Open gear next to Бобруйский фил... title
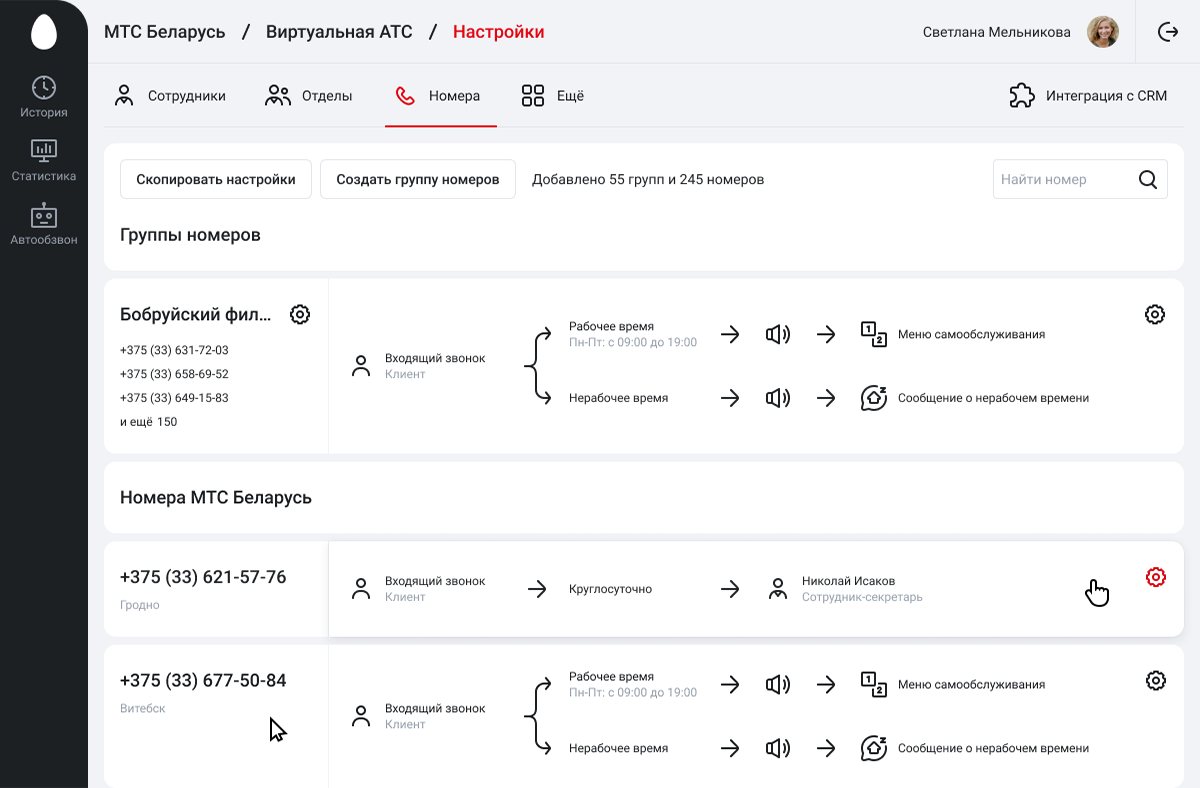1200x788 pixels. pyautogui.click(x=300, y=314)
